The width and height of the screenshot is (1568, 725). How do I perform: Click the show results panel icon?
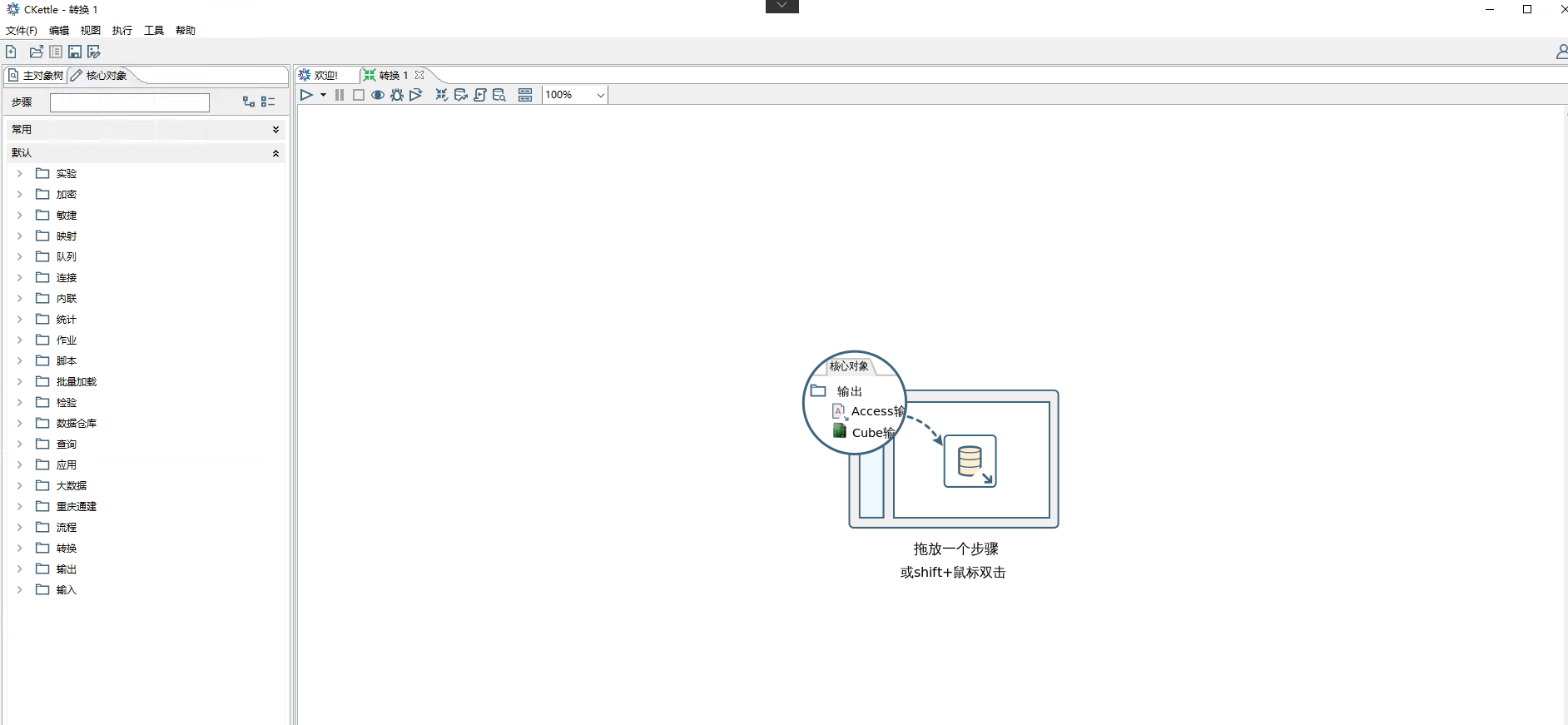(x=525, y=95)
